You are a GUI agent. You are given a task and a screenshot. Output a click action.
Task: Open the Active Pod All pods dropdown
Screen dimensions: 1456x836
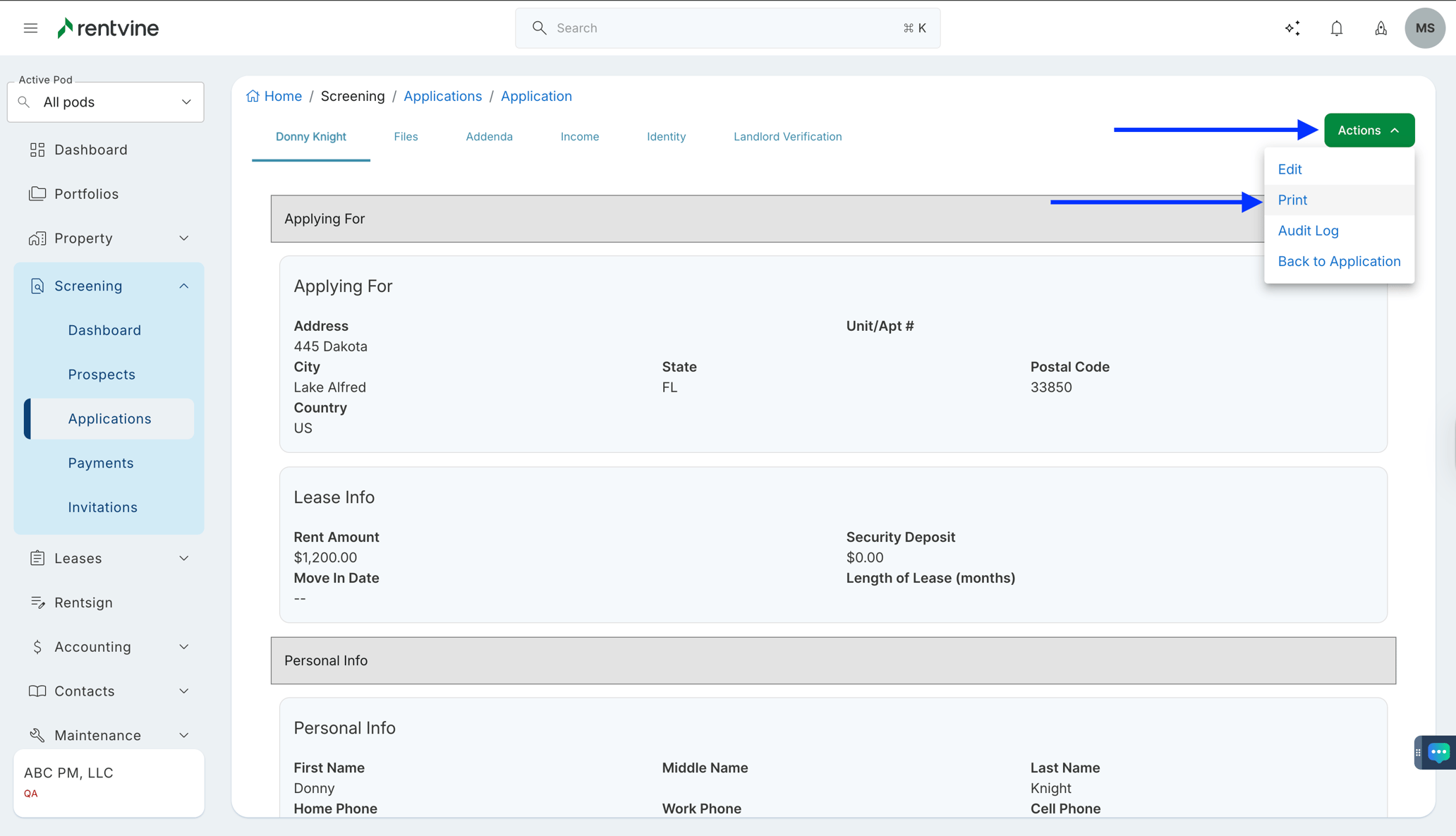106,102
